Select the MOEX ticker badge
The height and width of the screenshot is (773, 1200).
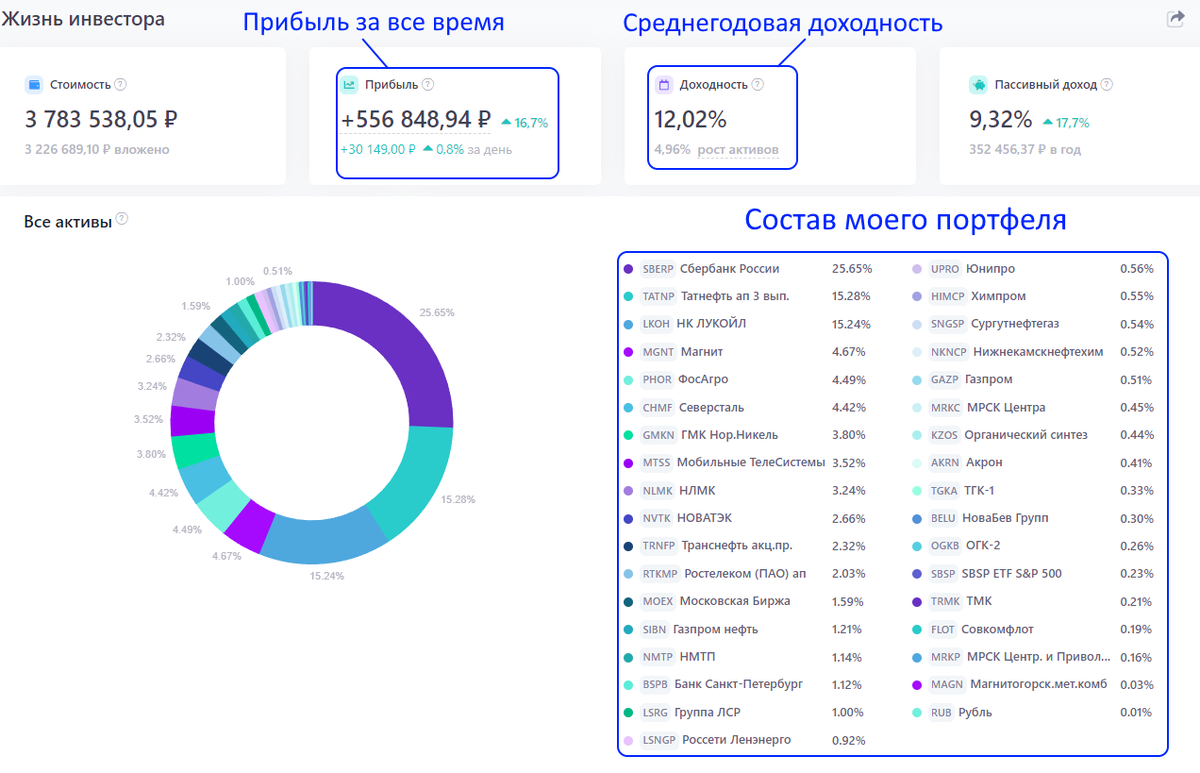pyautogui.click(x=658, y=602)
